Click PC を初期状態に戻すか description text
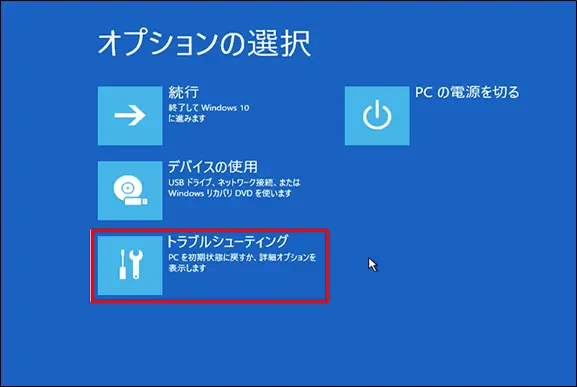 242,263
